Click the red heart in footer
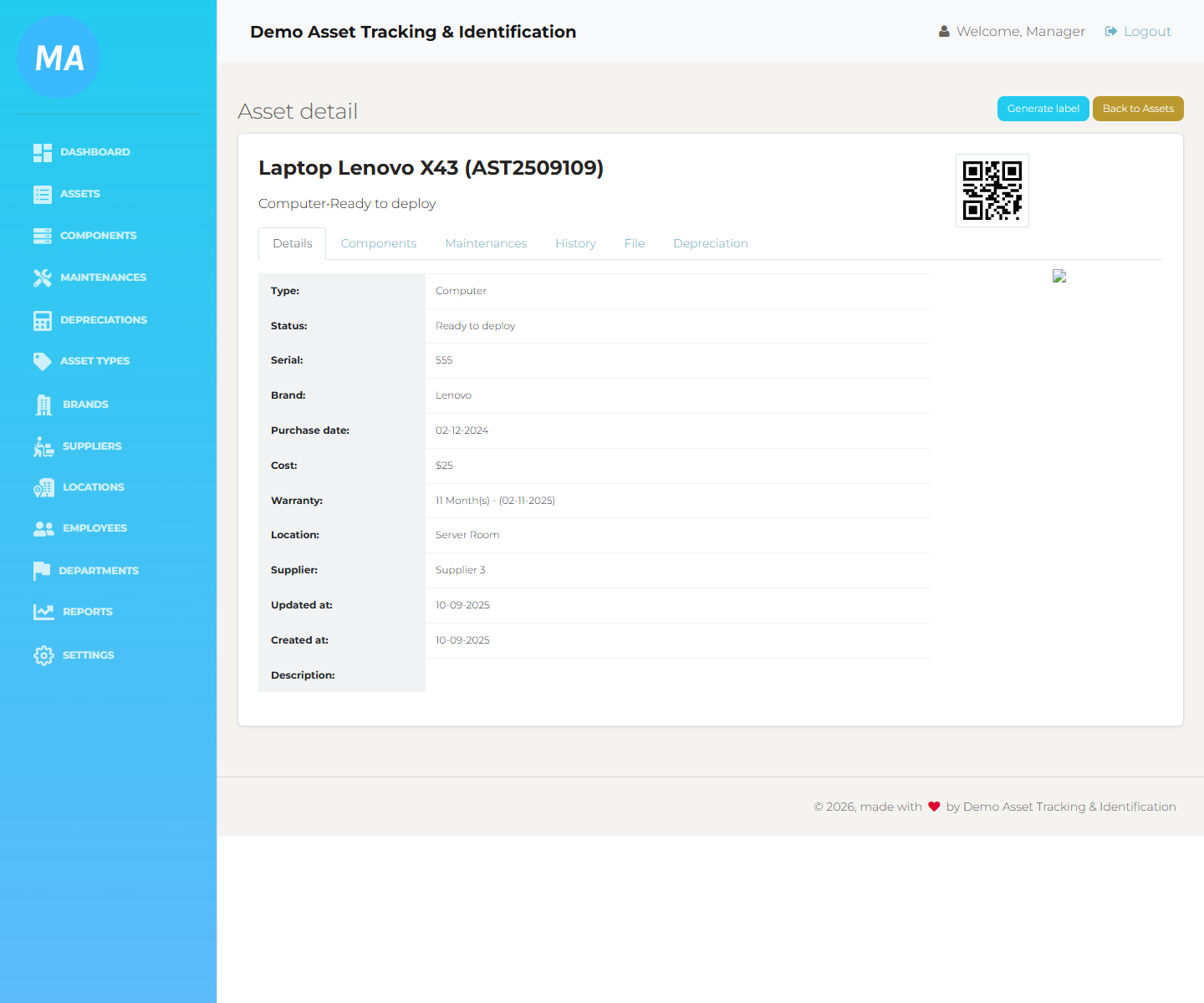 pos(934,807)
